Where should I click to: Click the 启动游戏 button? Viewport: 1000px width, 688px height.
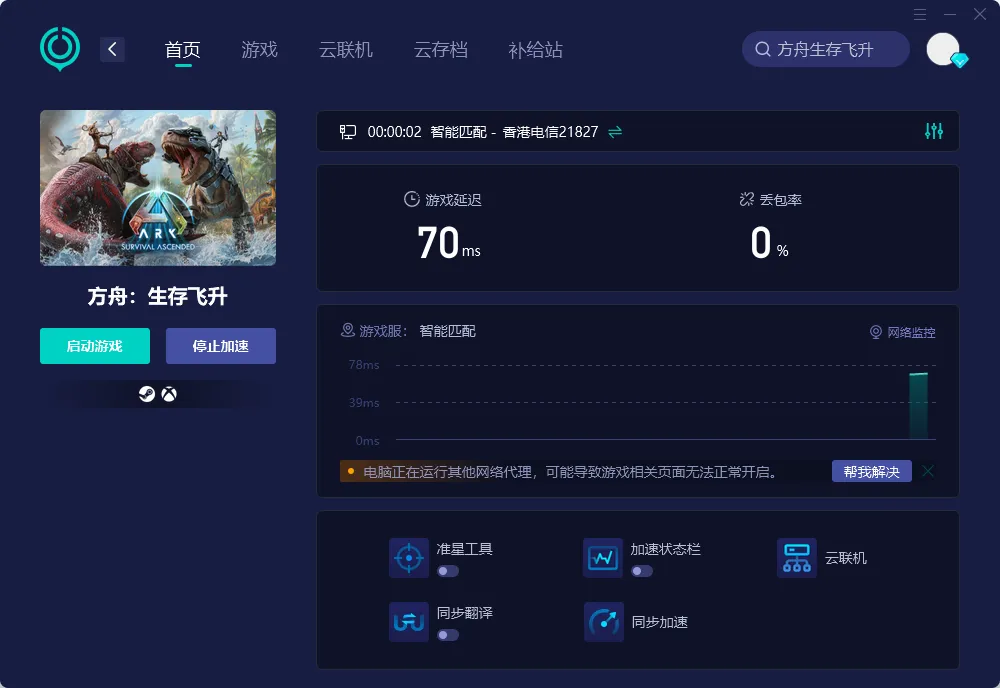click(x=95, y=346)
